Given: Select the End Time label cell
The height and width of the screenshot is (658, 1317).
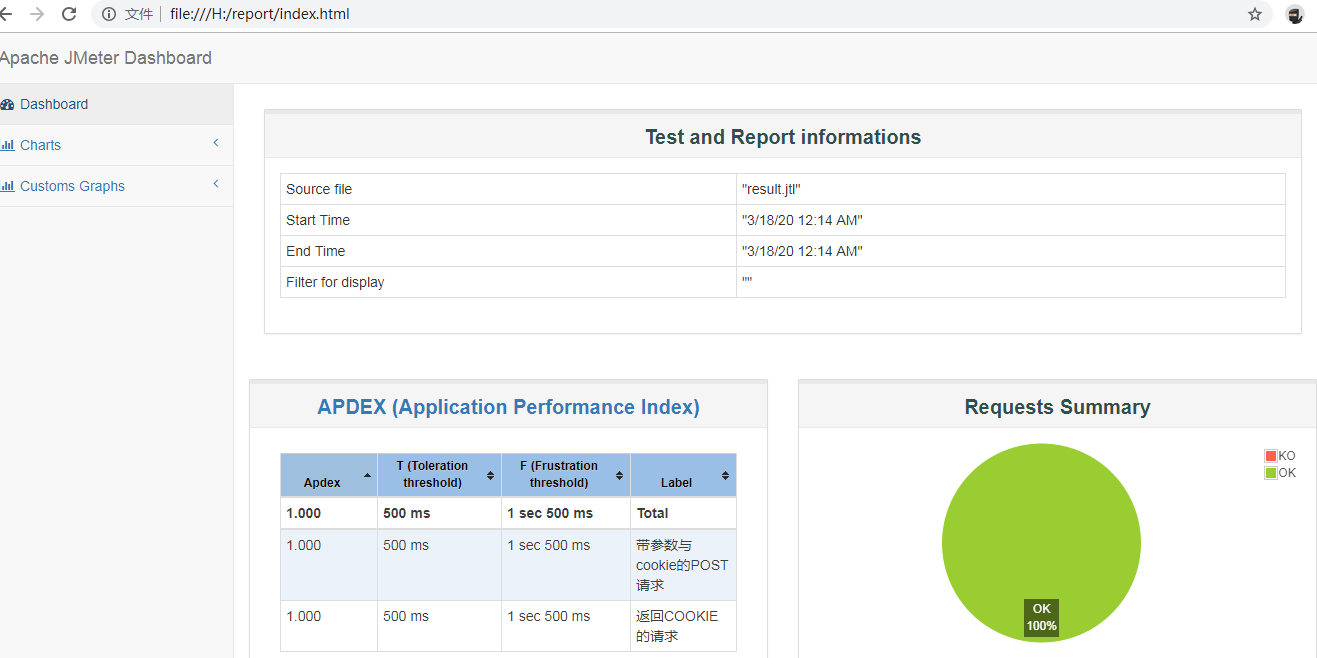Looking at the screenshot, I should tap(508, 251).
